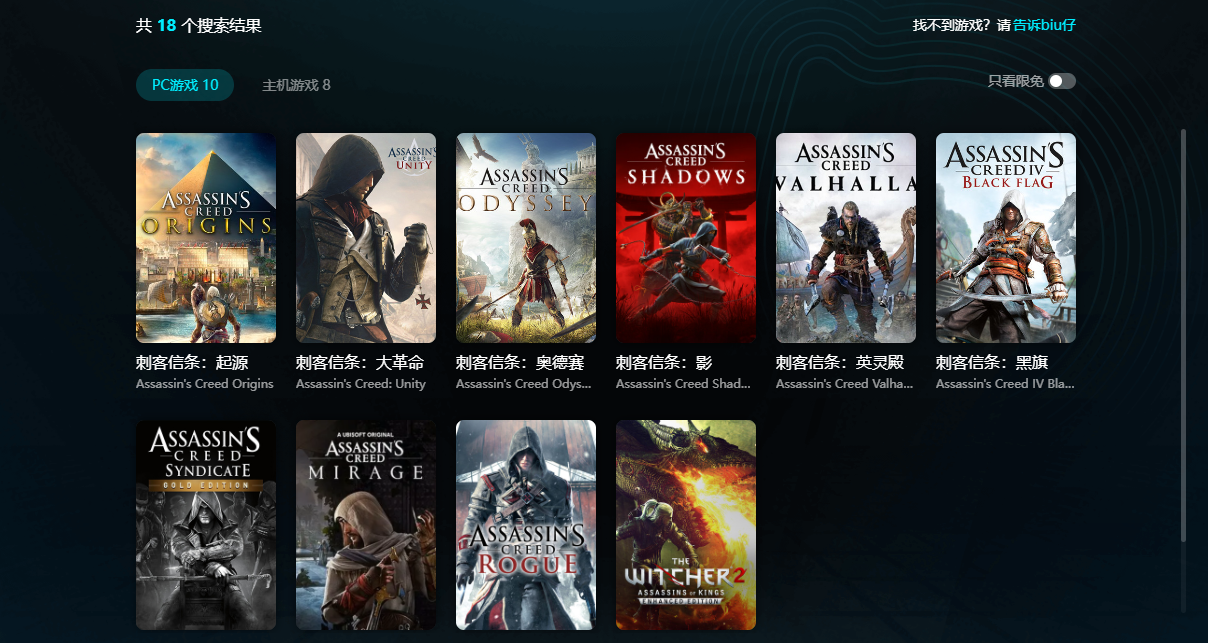Select the Assassin's Creed Unity cover
The image size is (1208, 643).
pos(365,238)
